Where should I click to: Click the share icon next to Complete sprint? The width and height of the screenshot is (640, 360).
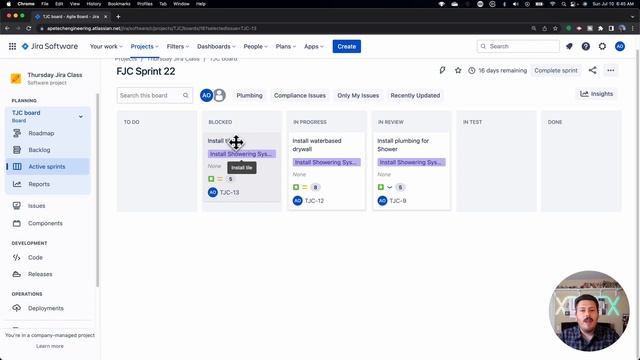(592, 70)
